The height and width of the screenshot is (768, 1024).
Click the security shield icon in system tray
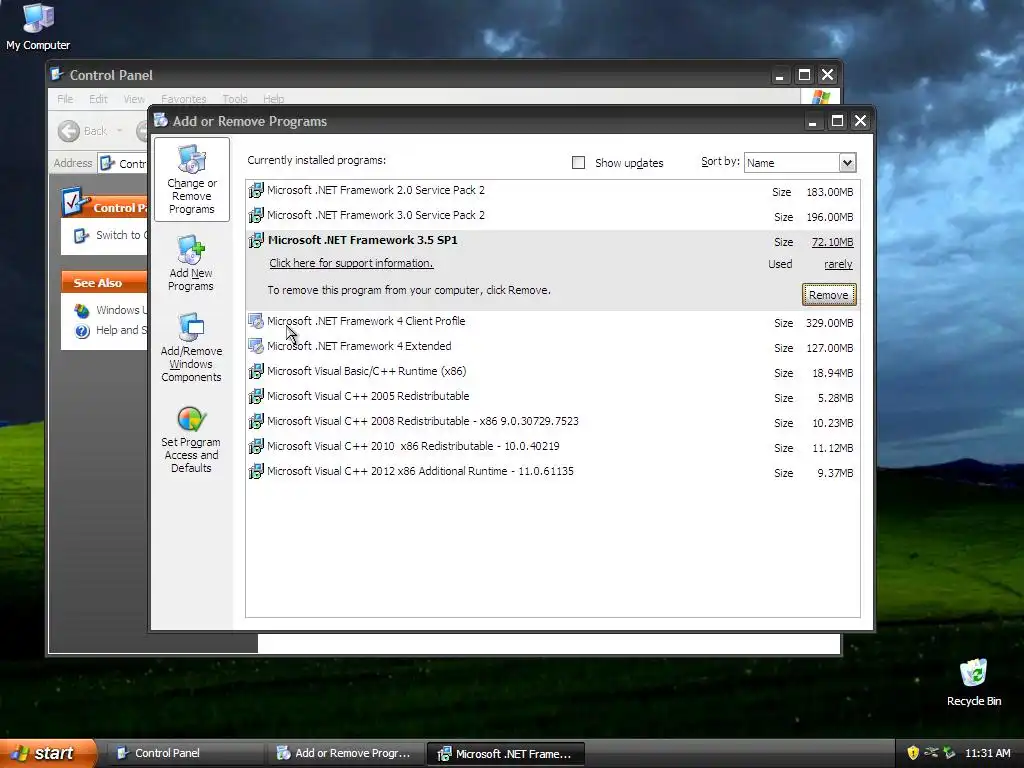tap(913, 753)
